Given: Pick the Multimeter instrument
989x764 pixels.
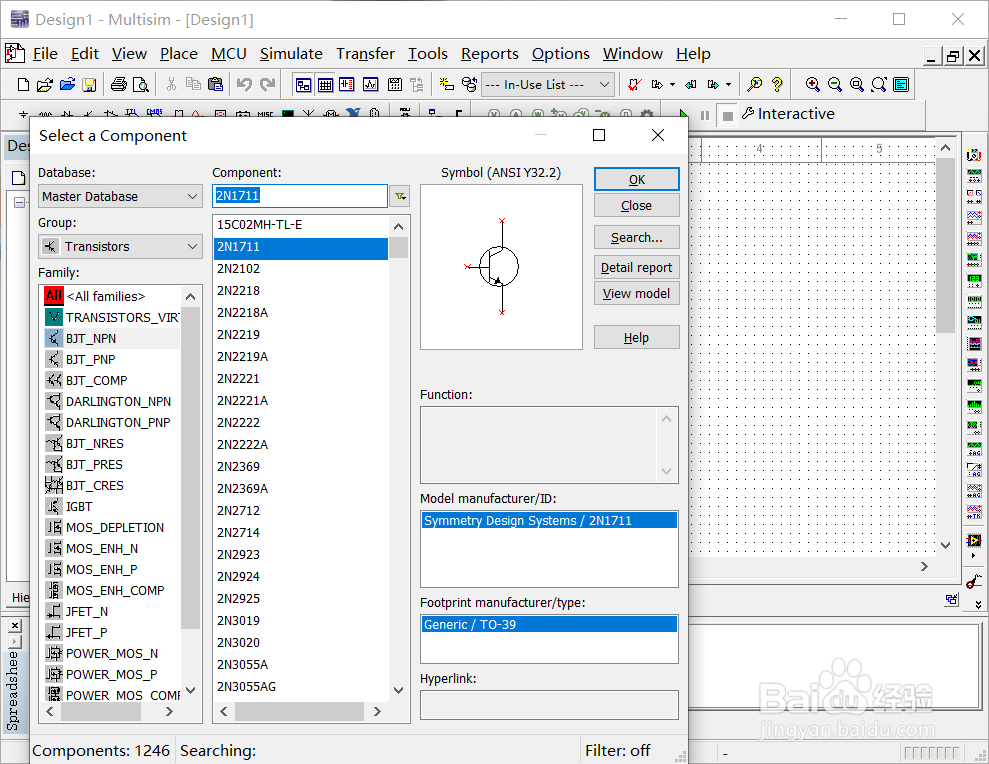Looking at the screenshot, I should click(x=974, y=154).
